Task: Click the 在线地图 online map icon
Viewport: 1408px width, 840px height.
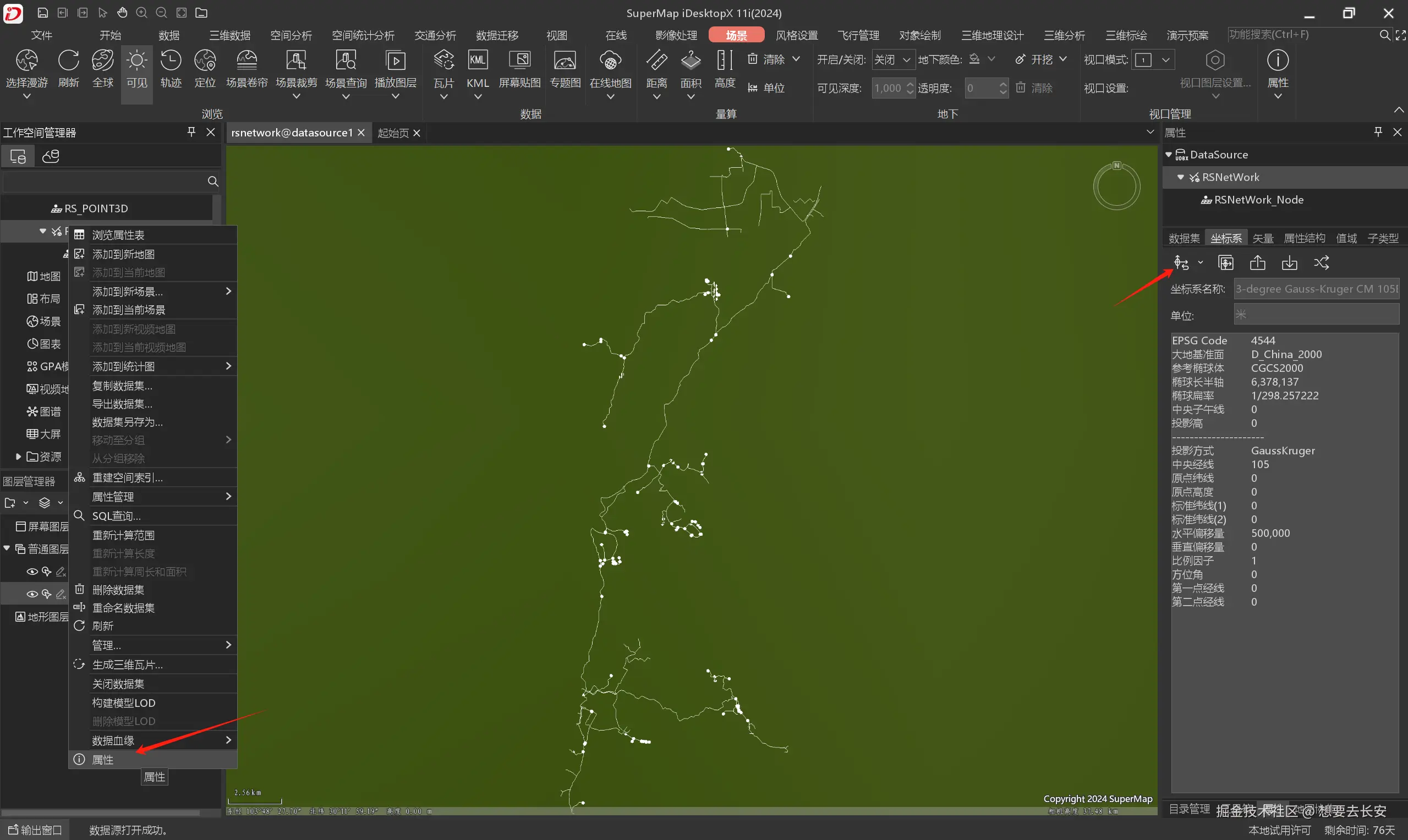Action: [610, 61]
